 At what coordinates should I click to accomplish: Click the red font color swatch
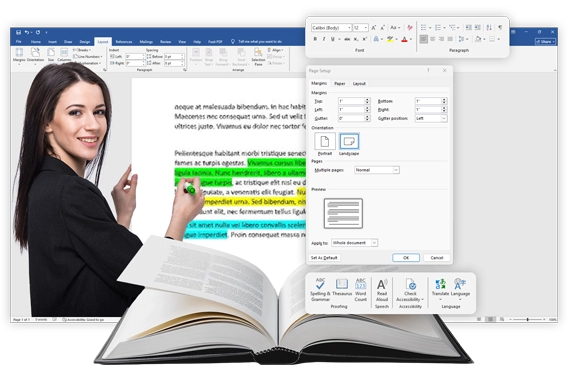point(404,39)
